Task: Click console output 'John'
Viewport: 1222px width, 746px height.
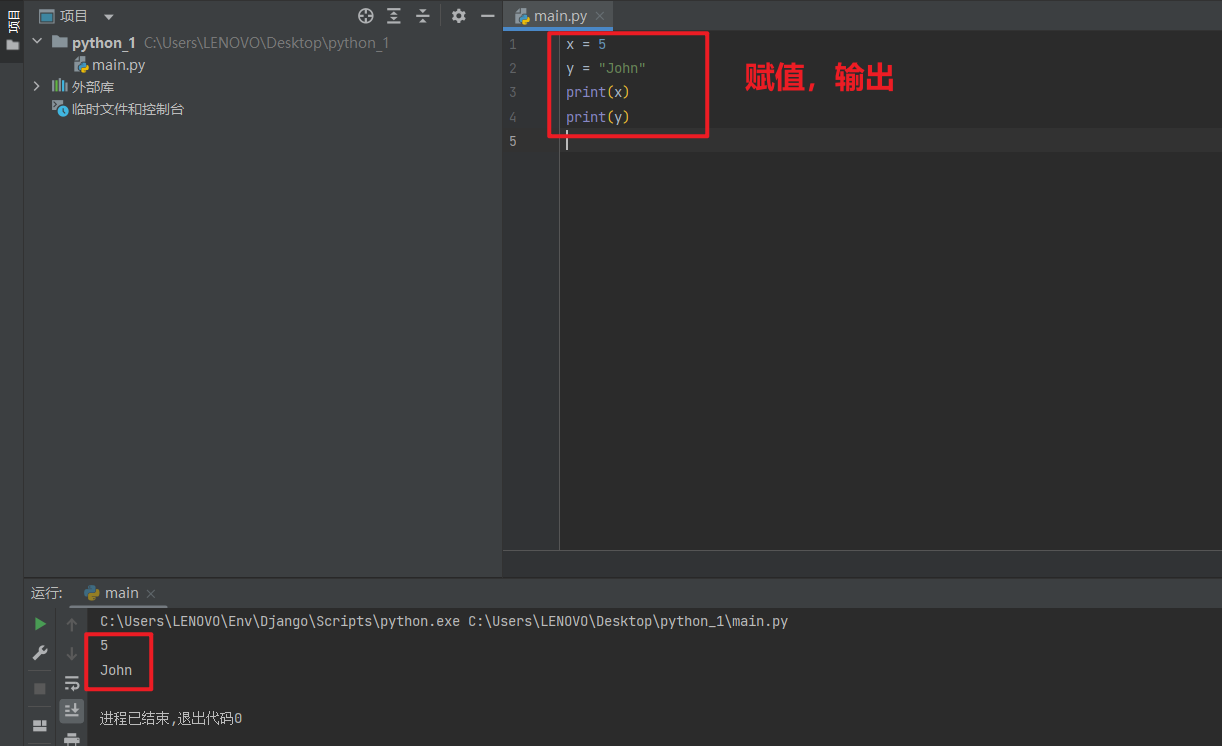Action: point(116,670)
